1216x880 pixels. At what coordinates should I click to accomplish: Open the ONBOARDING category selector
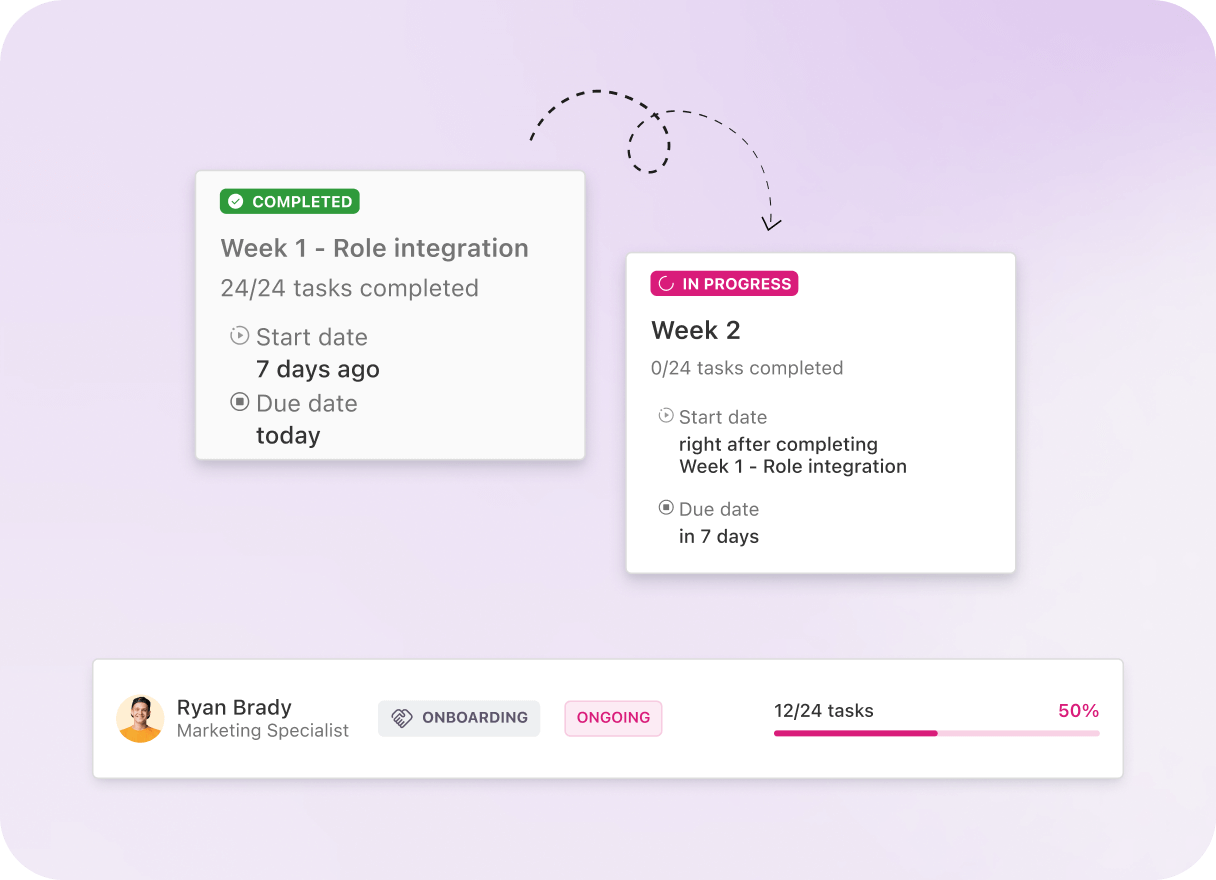pyautogui.click(x=459, y=717)
